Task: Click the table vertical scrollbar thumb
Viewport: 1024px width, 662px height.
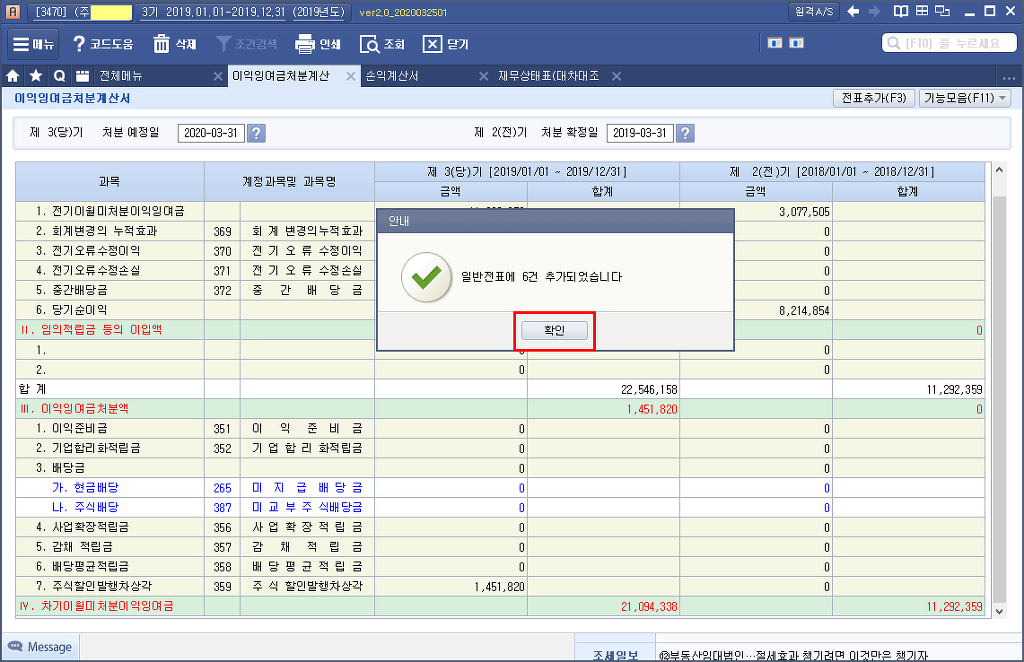Action: (x=999, y=398)
